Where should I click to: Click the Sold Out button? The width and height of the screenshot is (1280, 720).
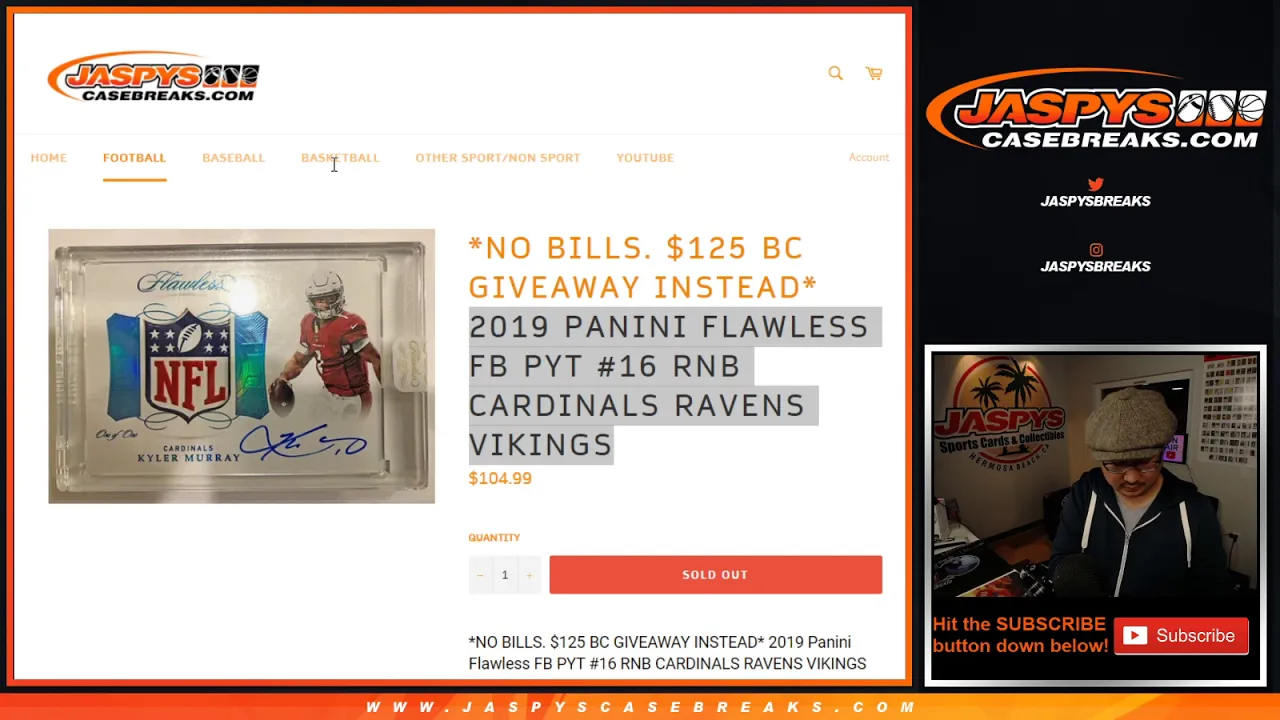coord(715,575)
